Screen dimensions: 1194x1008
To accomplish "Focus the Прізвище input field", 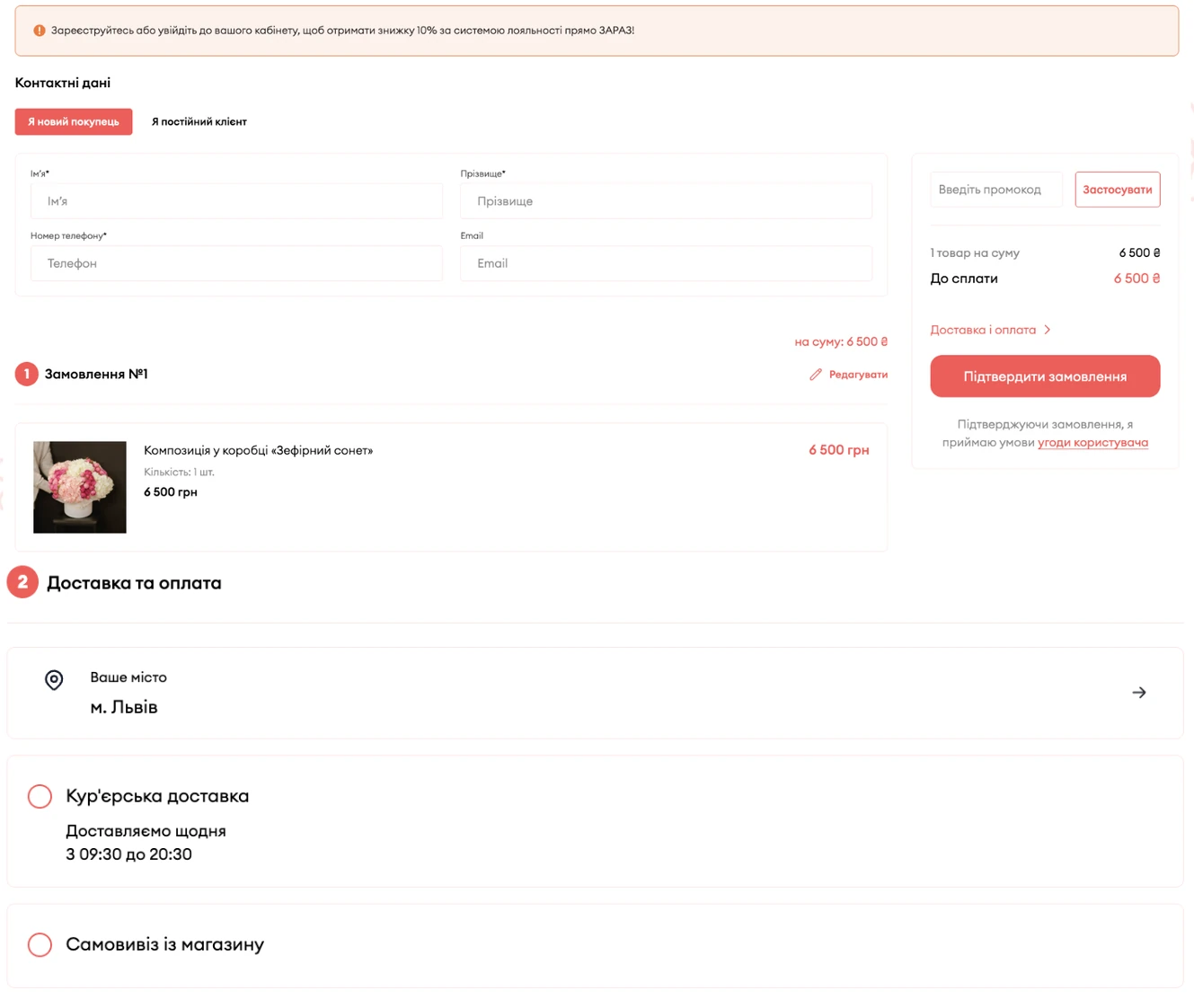I will [x=666, y=201].
